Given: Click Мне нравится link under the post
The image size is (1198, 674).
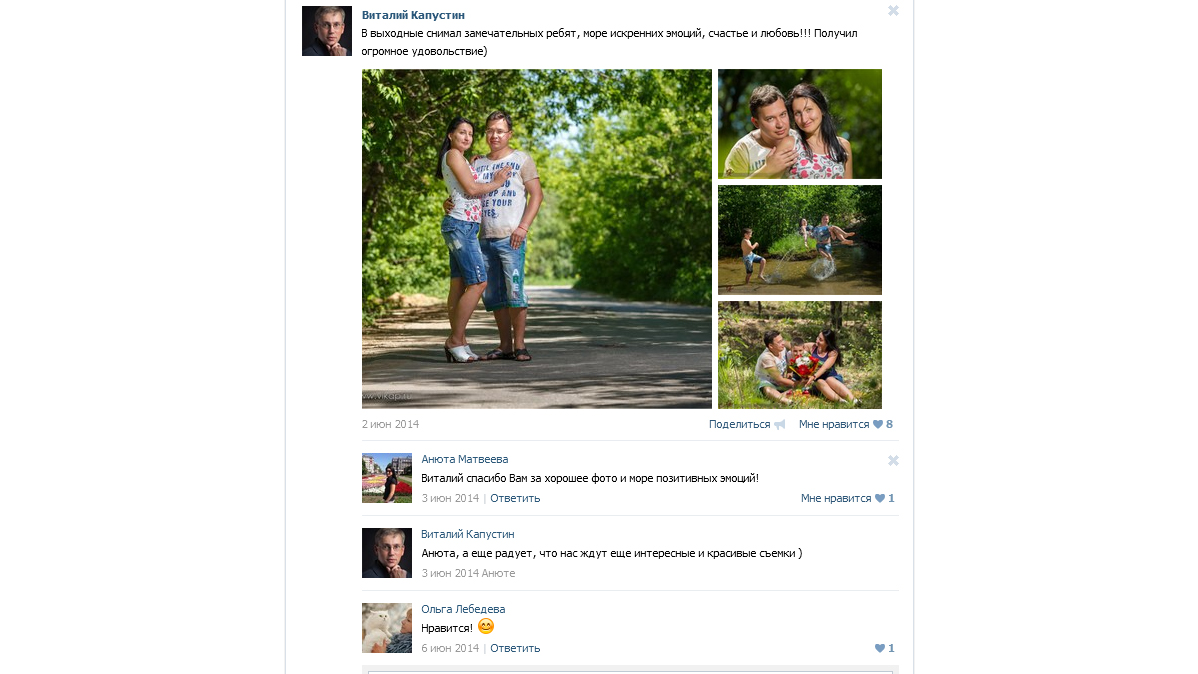Looking at the screenshot, I should point(834,424).
